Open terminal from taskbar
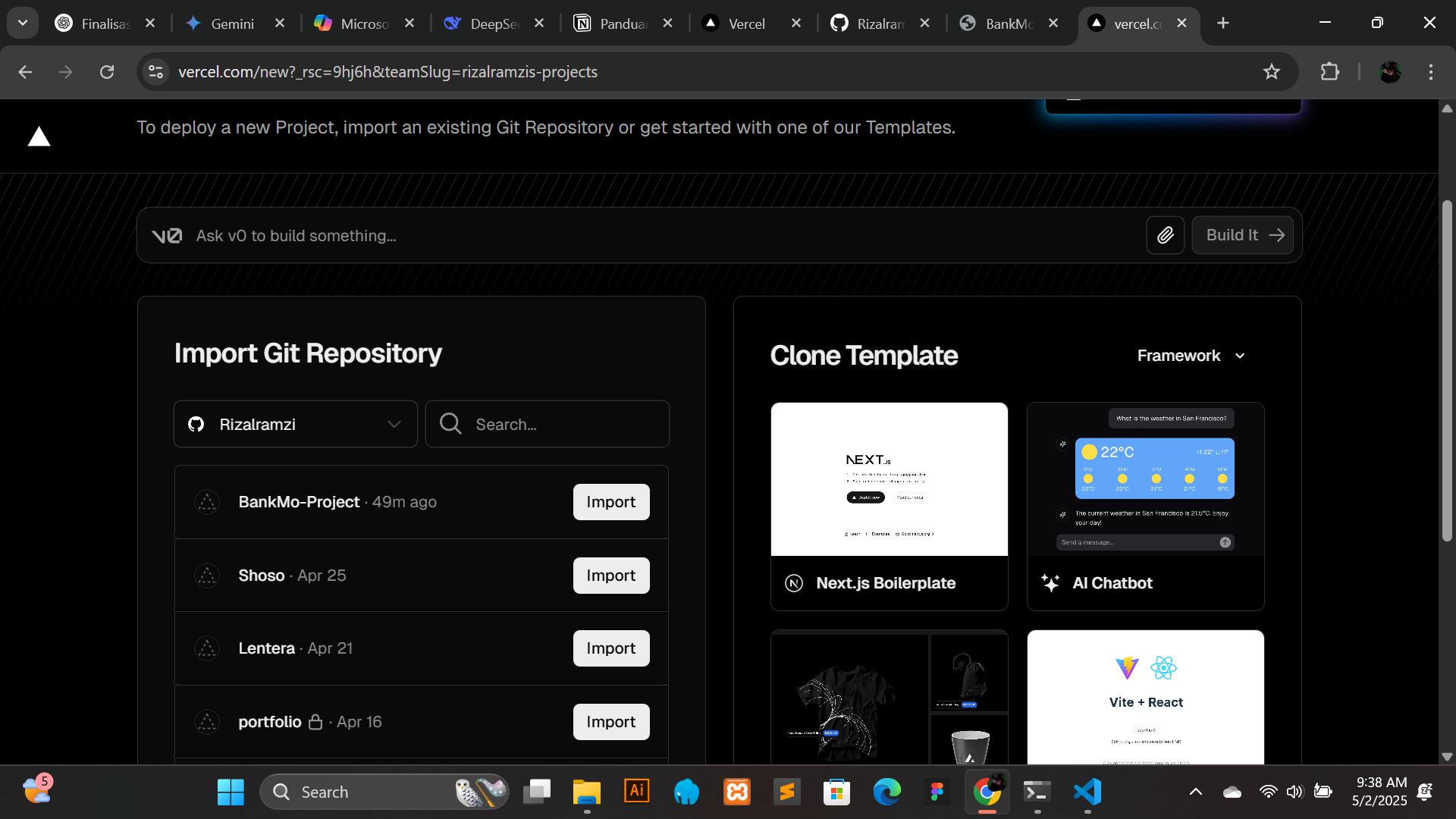This screenshot has height=819, width=1456. coord(1037,792)
